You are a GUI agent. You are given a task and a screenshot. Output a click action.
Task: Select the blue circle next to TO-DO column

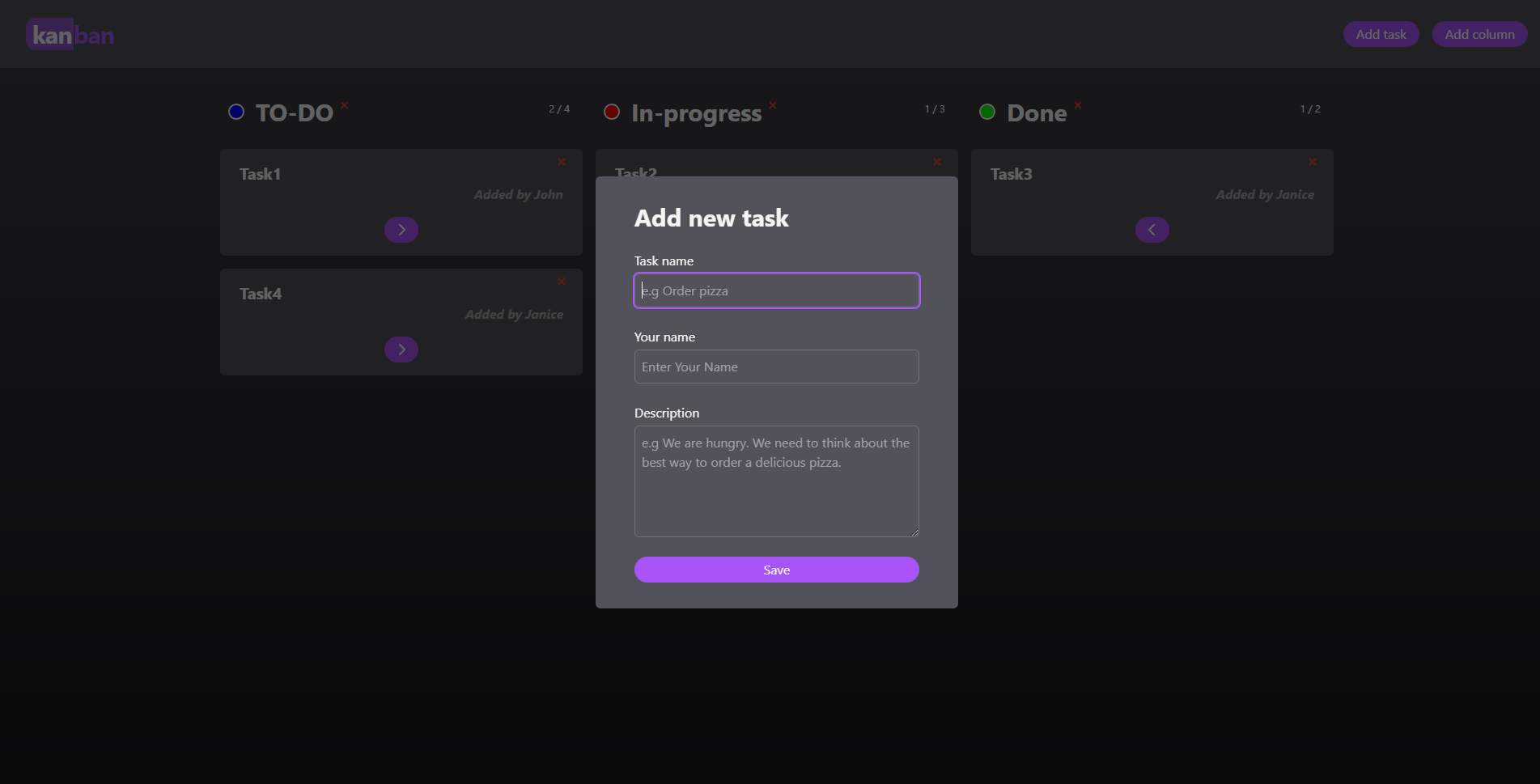click(235, 112)
